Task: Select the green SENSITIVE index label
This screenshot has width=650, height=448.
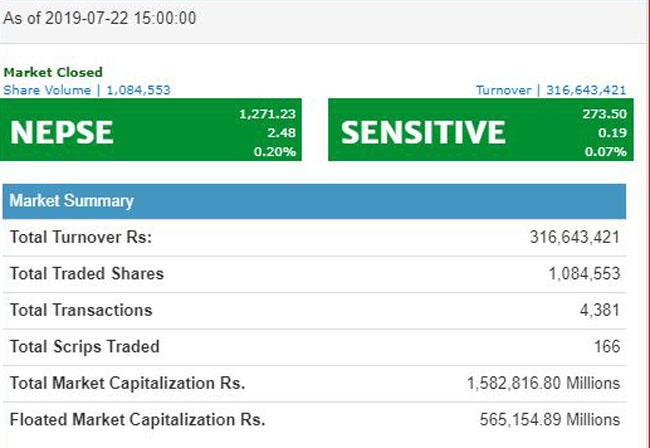Action: [x=423, y=132]
